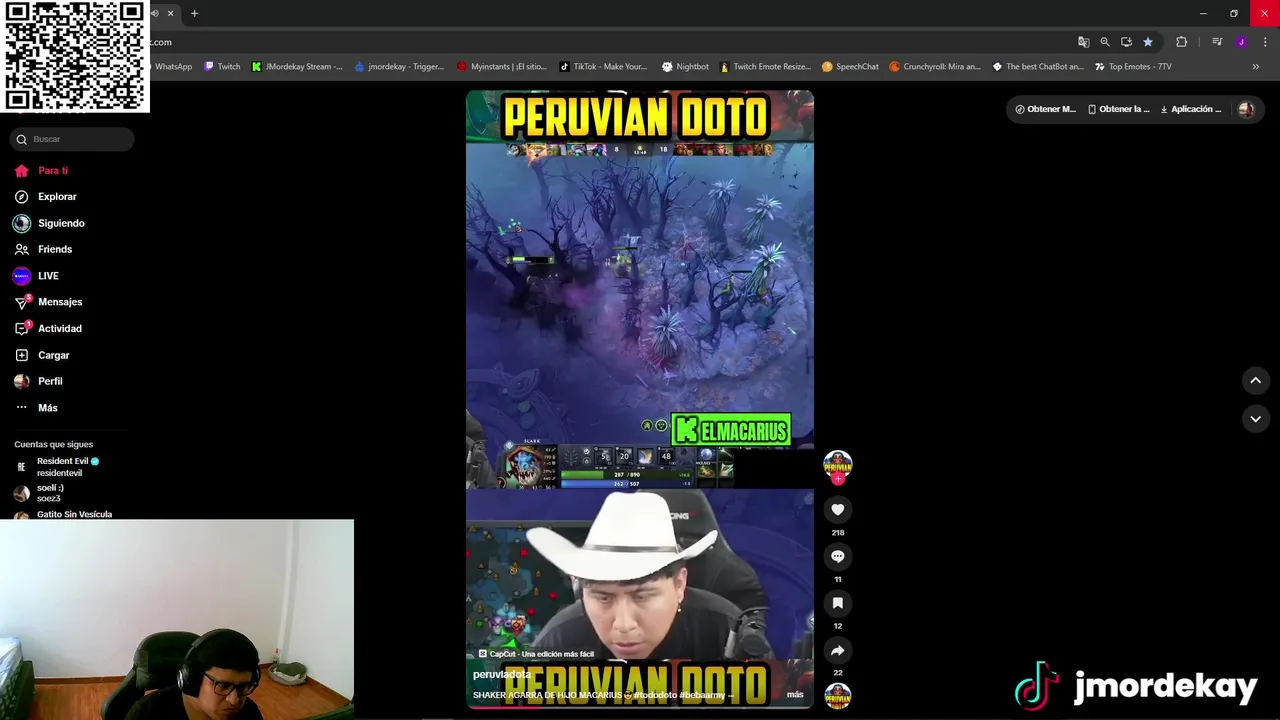Share the video with the arrow icon
The image size is (1280, 720).
point(838,650)
